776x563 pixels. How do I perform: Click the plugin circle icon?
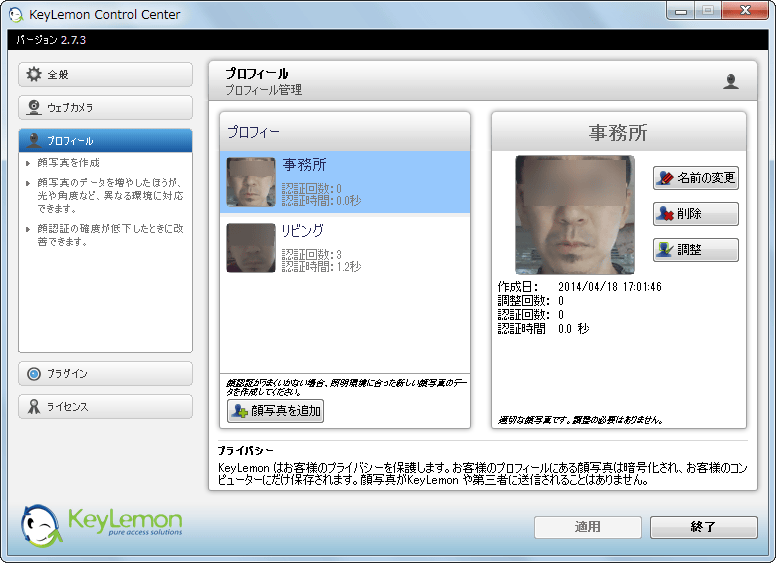click(x=34, y=374)
